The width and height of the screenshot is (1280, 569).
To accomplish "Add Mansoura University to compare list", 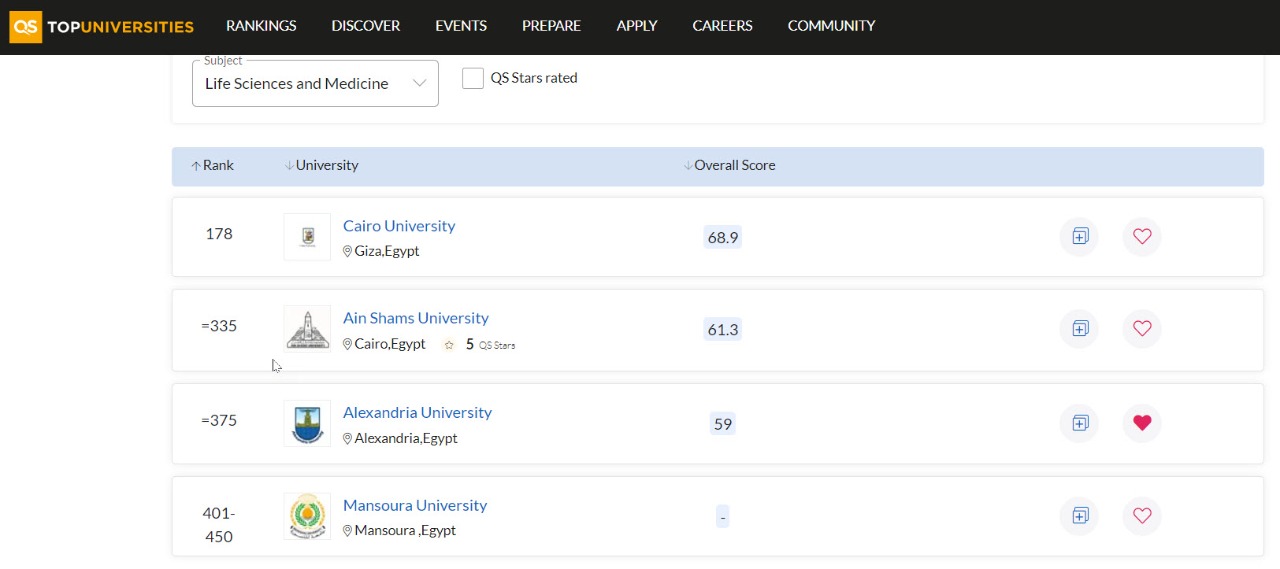I will click(x=1080, y=516).
